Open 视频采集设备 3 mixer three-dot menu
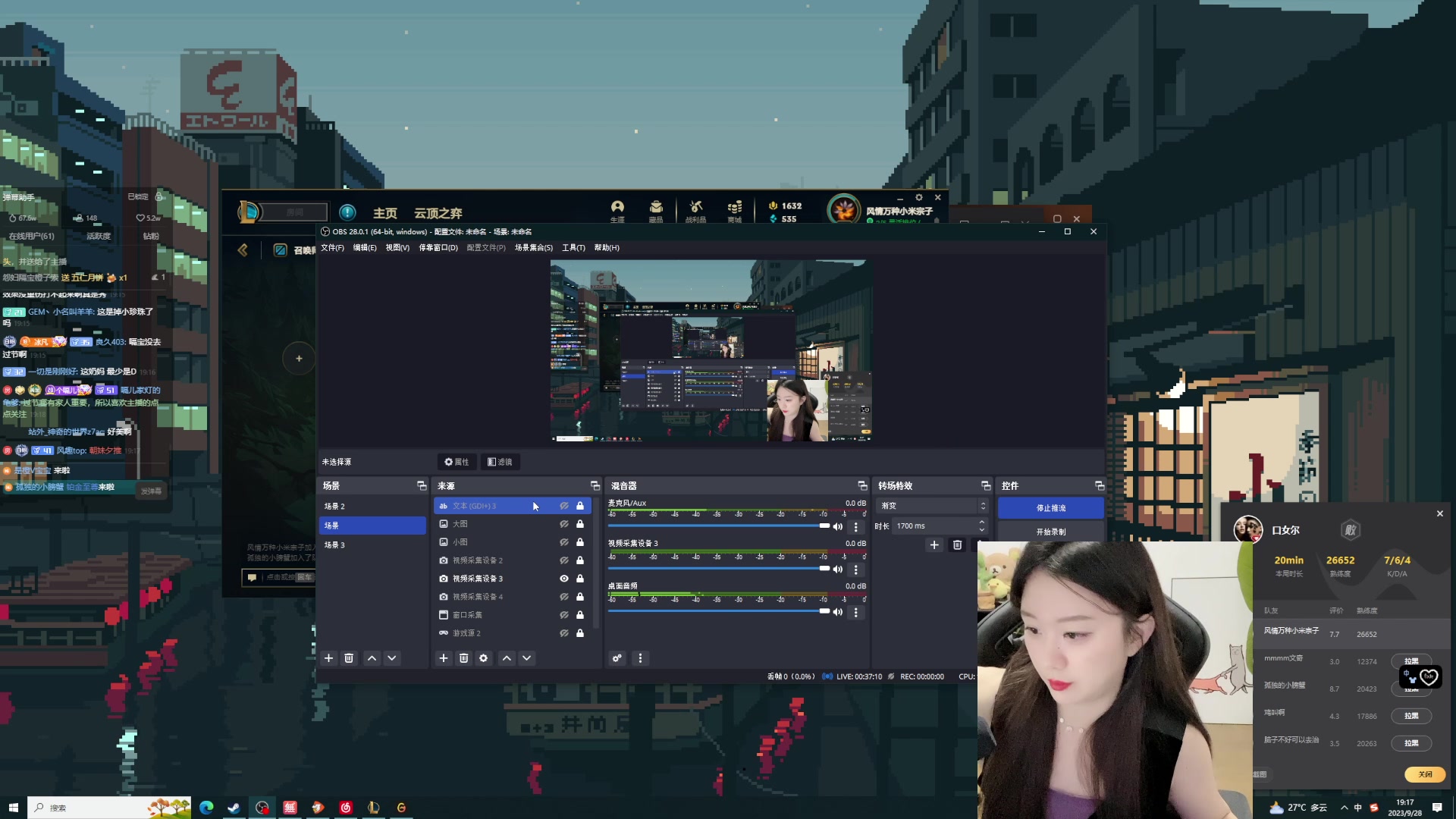1456x819 pixels. click(x=856, y=570)
